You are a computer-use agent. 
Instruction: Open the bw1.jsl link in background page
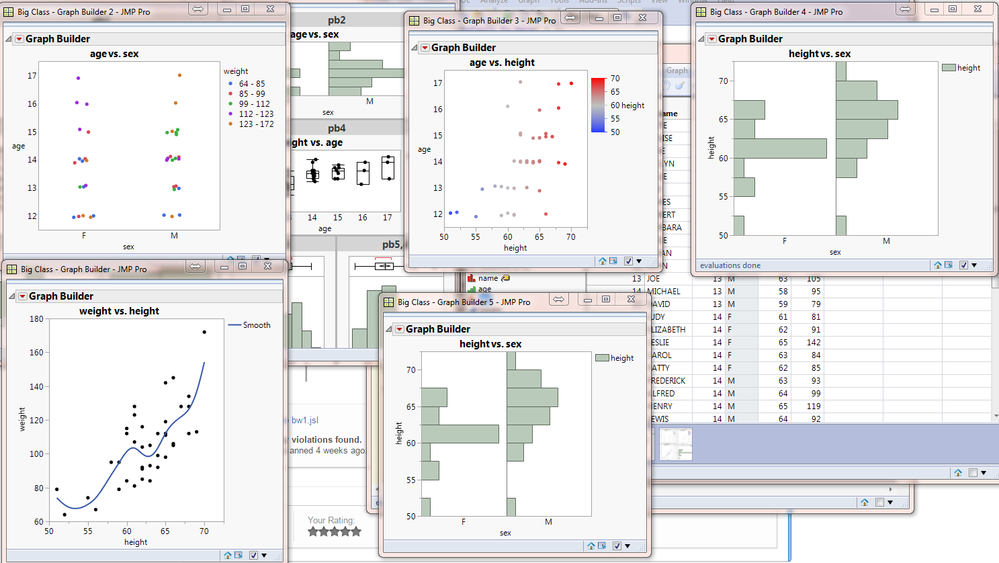click(305, 420)
